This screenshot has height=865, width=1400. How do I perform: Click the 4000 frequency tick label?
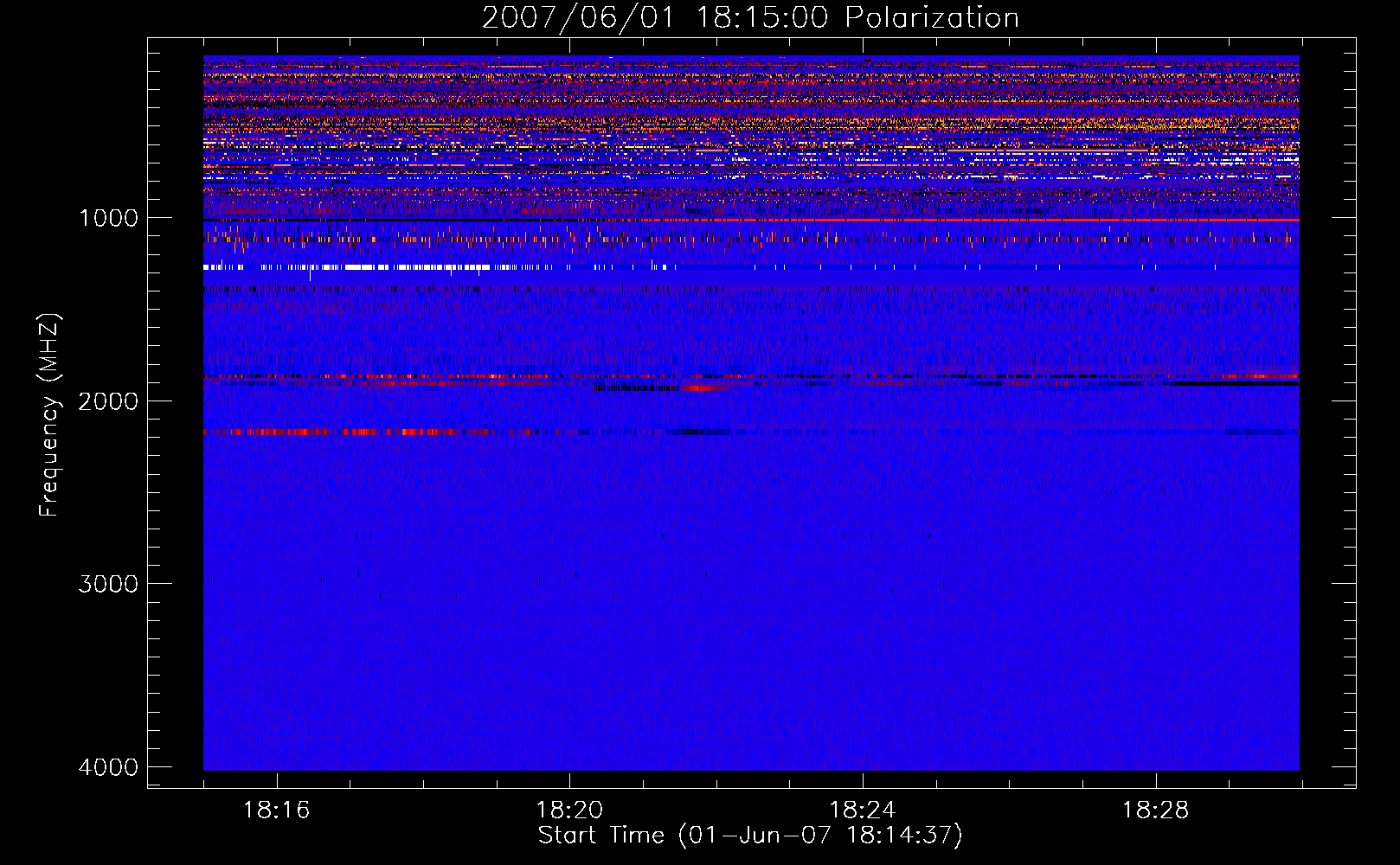108,767
